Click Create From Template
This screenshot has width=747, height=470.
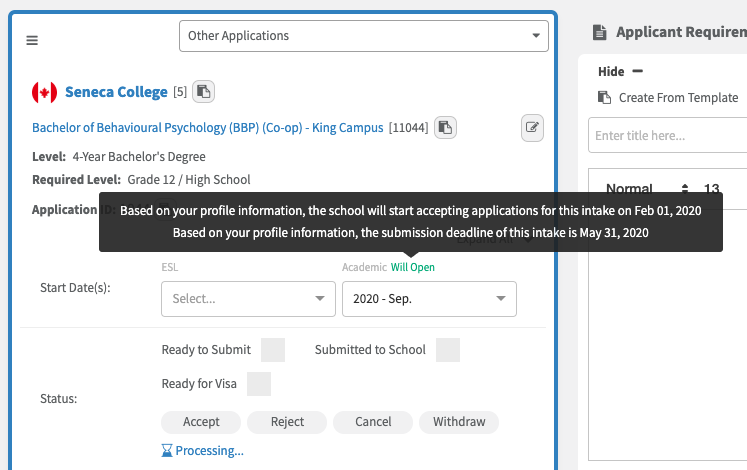coord(678,98)
